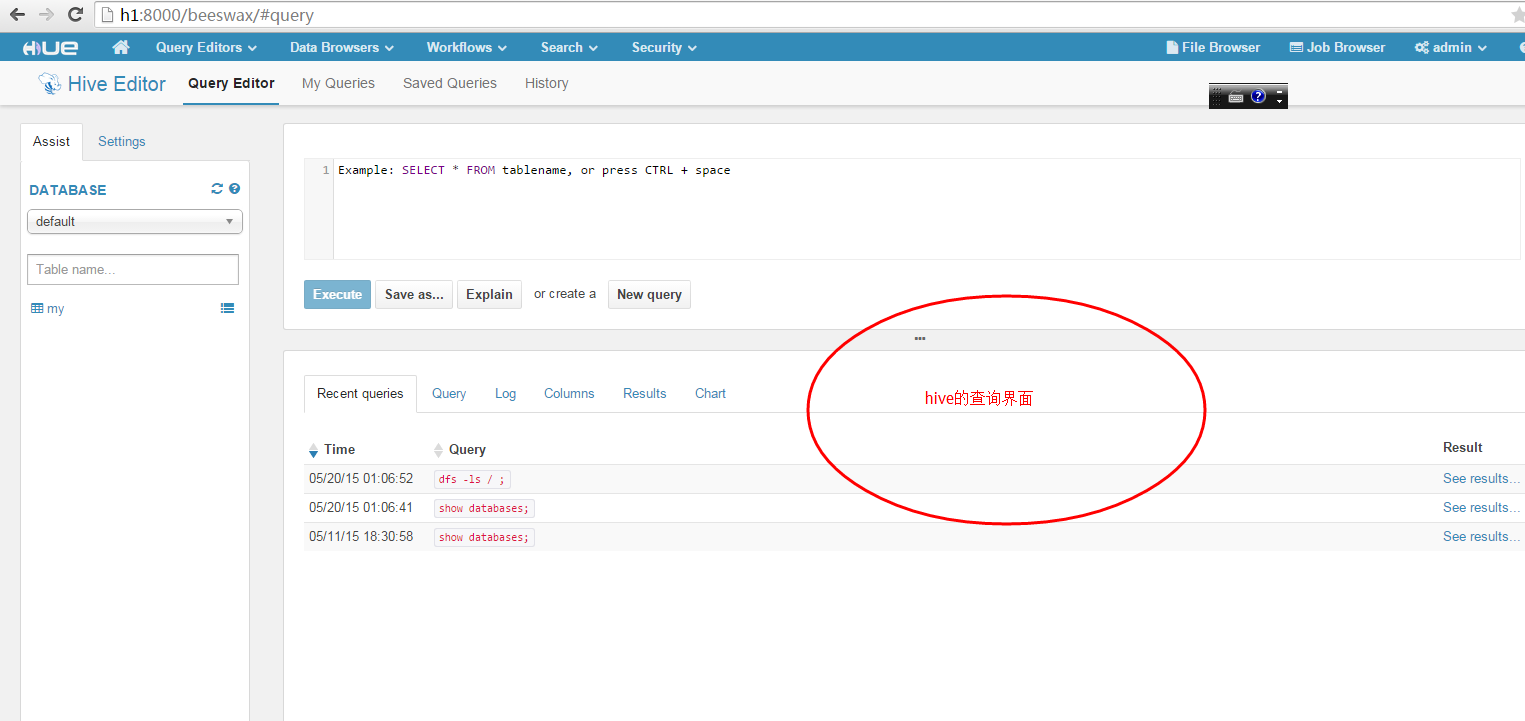Open the default database dropdown
Screen dimensions: 1525x721
tap(135, 222)
